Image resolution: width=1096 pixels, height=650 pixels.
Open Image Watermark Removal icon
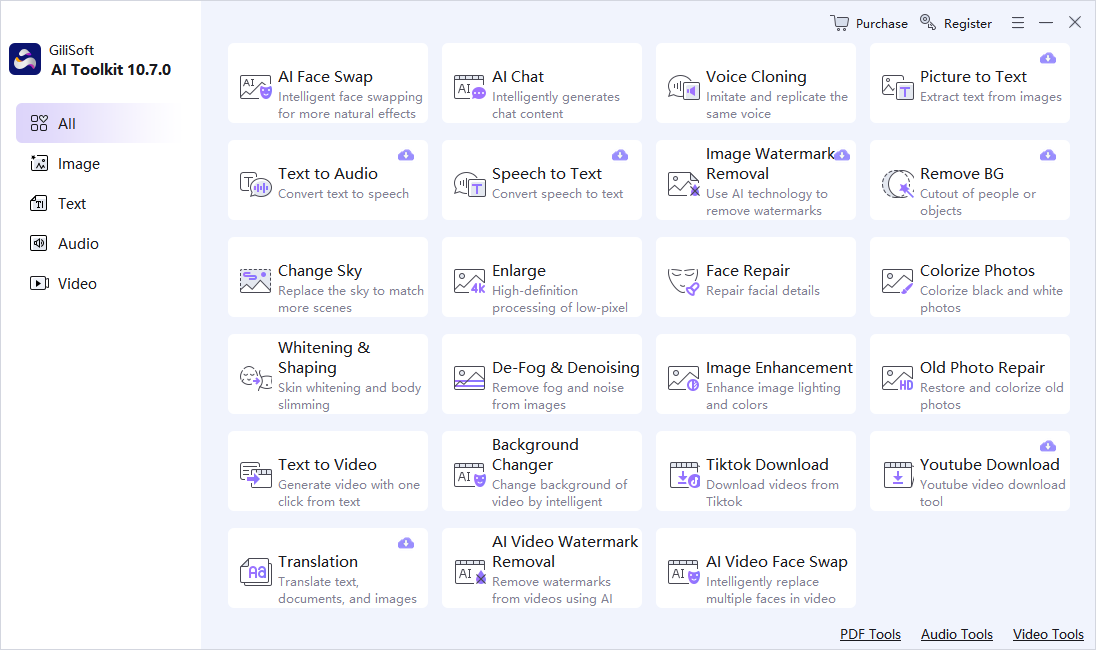pos(683,185)
